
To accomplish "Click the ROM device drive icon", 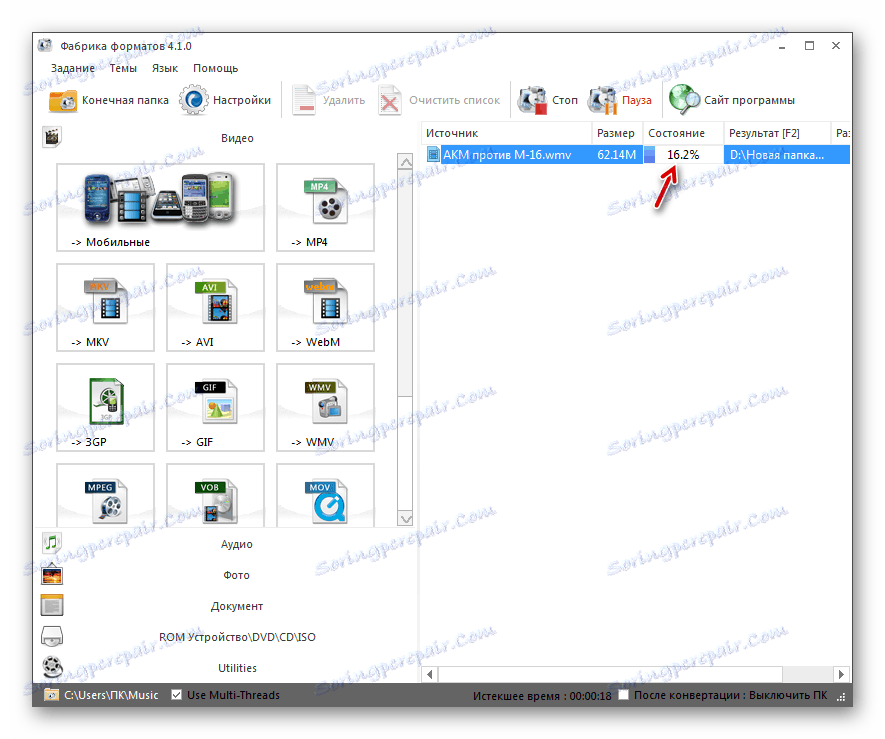I will point(52,636).
